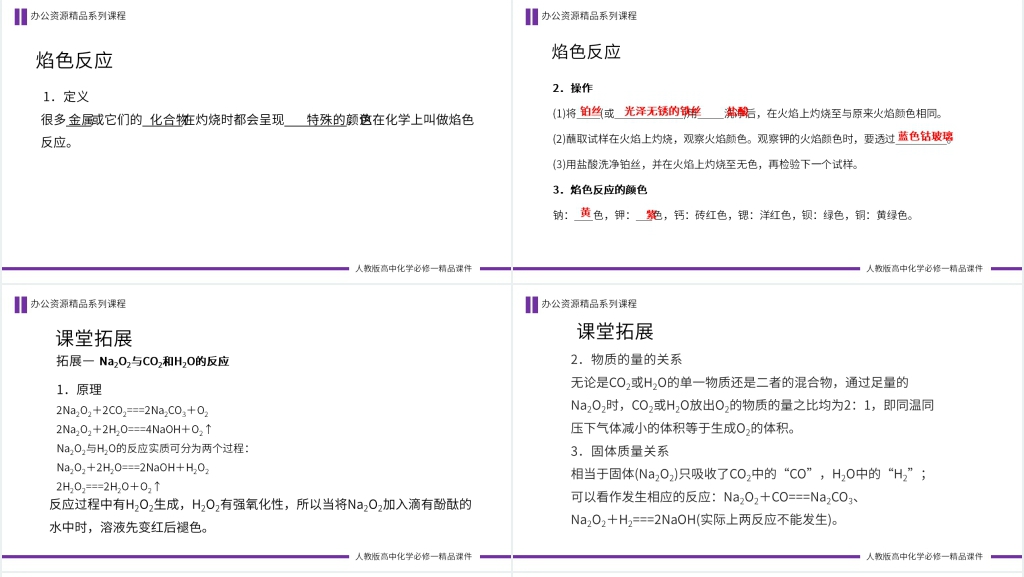This screenshot has height=577, width=1024.
Task: Click equation 2Na₂O₂+2H₂O===4NaOH+O₂↑
Action: pyautogui.click(x=134, y=429)
